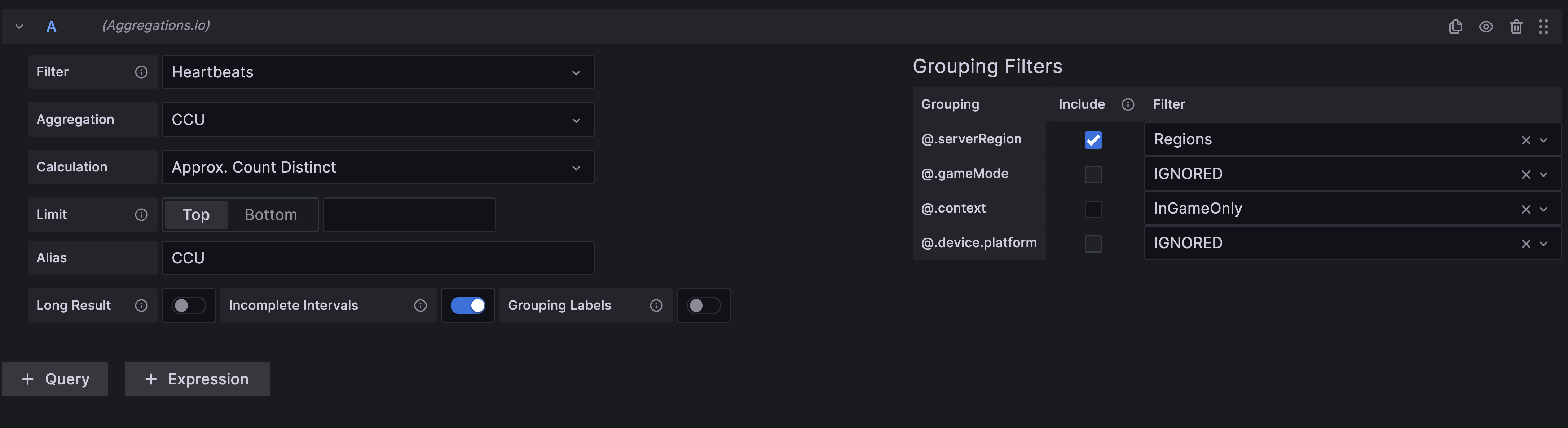Delete query A with trash icon
1568x428 pixels.
1516,27
